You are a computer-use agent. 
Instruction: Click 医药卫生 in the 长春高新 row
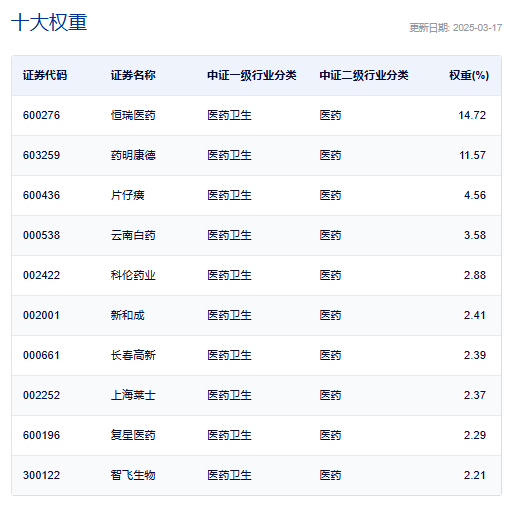pos(229,355)
